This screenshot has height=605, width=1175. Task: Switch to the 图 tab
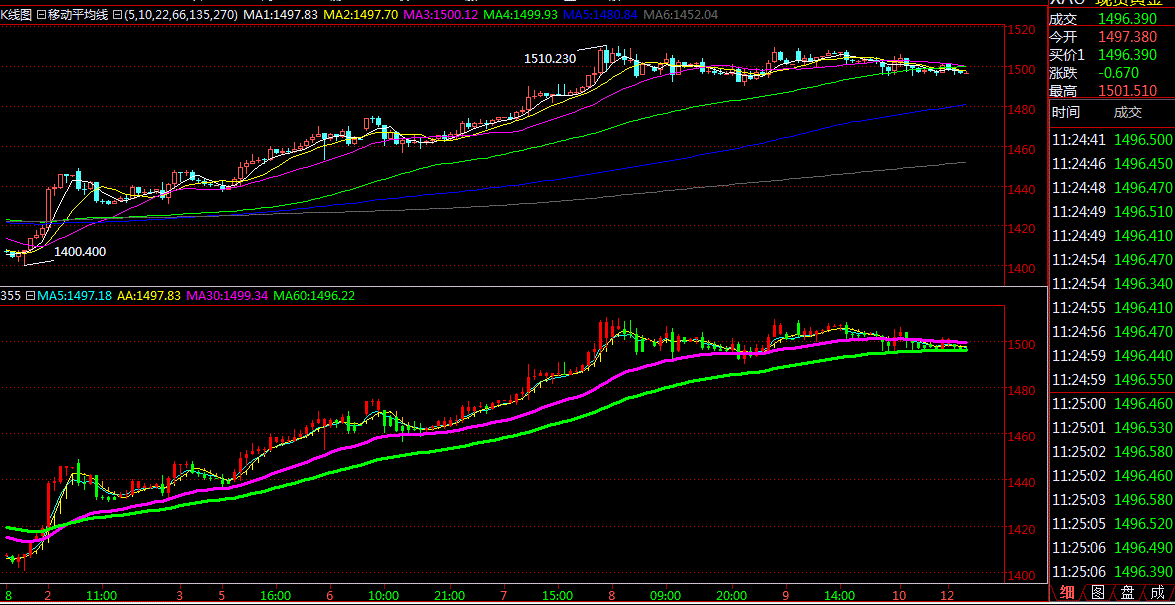(1097, 592)
